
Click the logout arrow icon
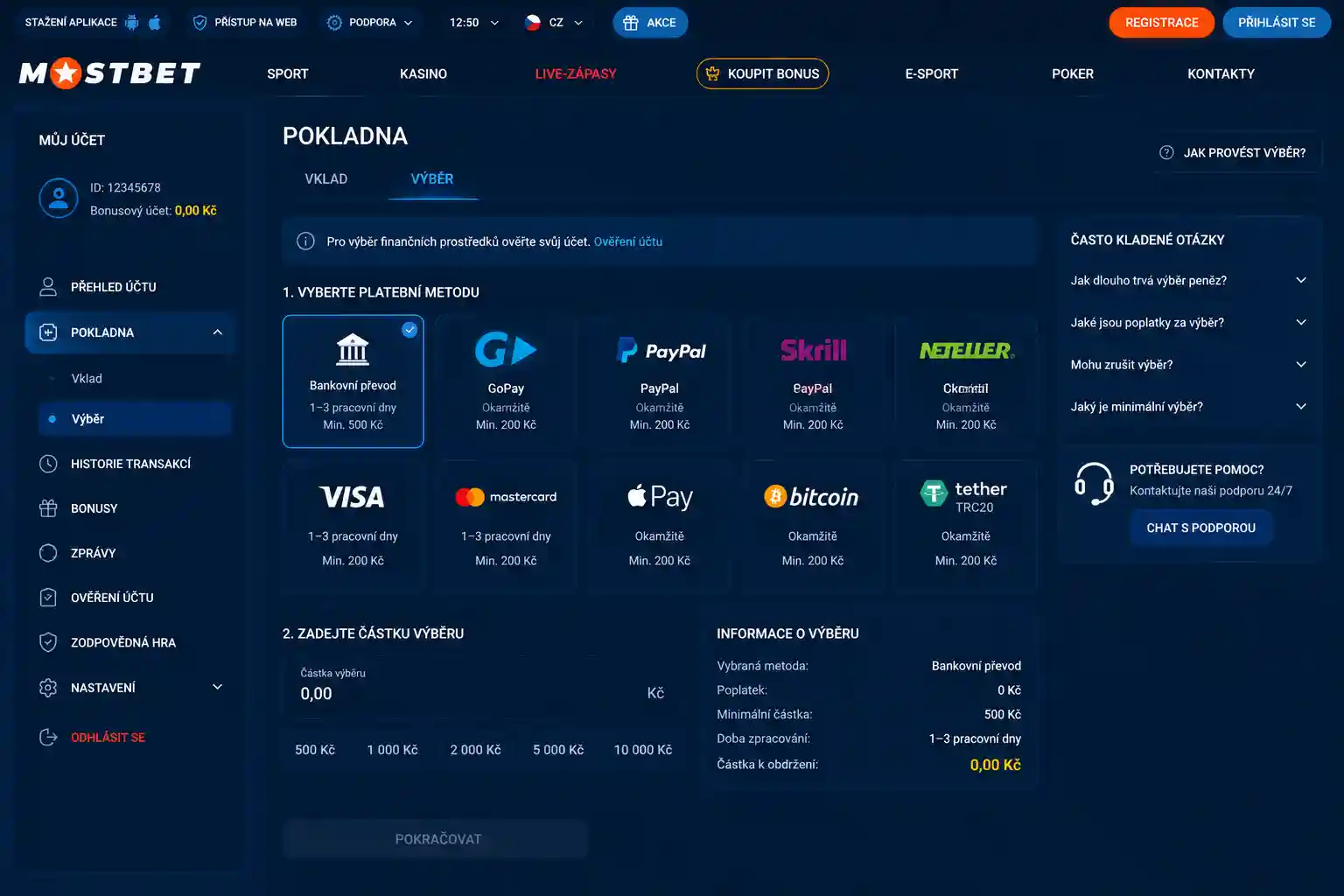48,738
